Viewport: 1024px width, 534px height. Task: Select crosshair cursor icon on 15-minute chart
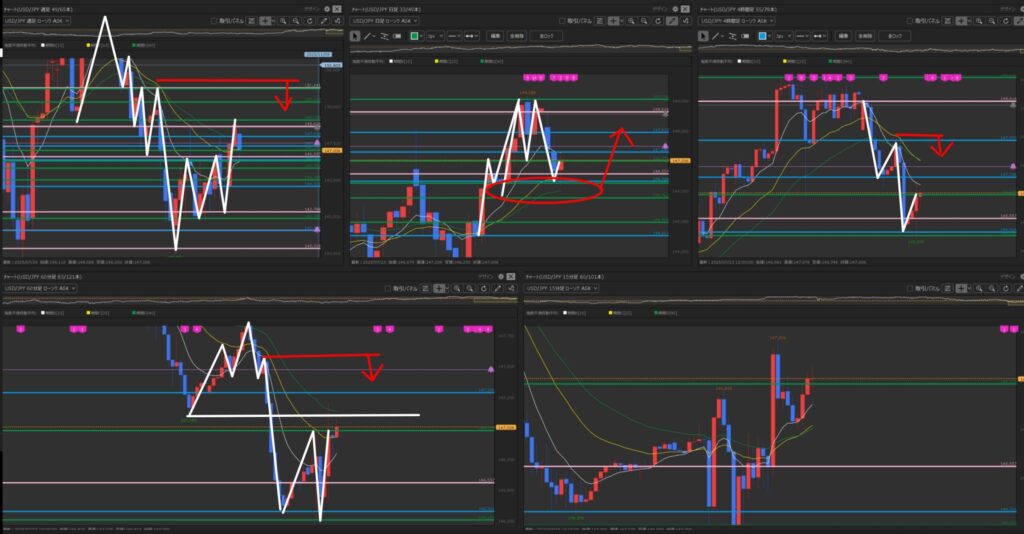pyautogui.click(x=961, y=289)
